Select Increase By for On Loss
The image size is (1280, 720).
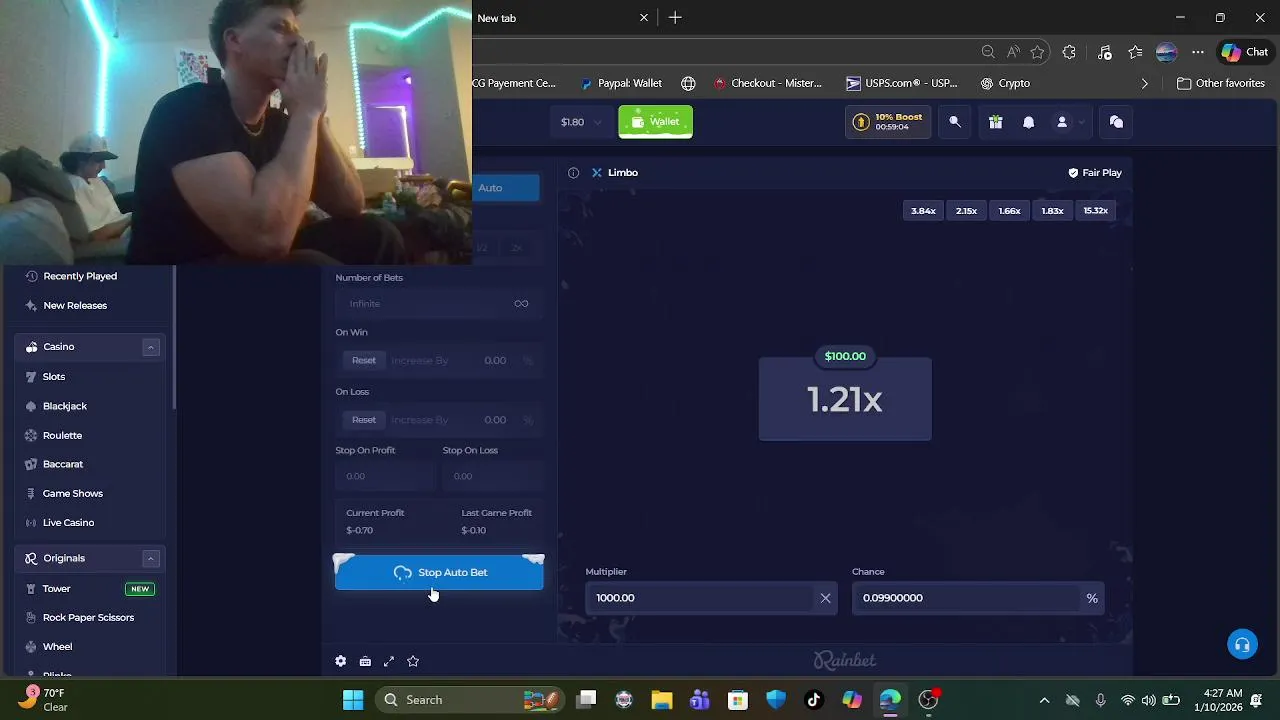coord(419,420)
